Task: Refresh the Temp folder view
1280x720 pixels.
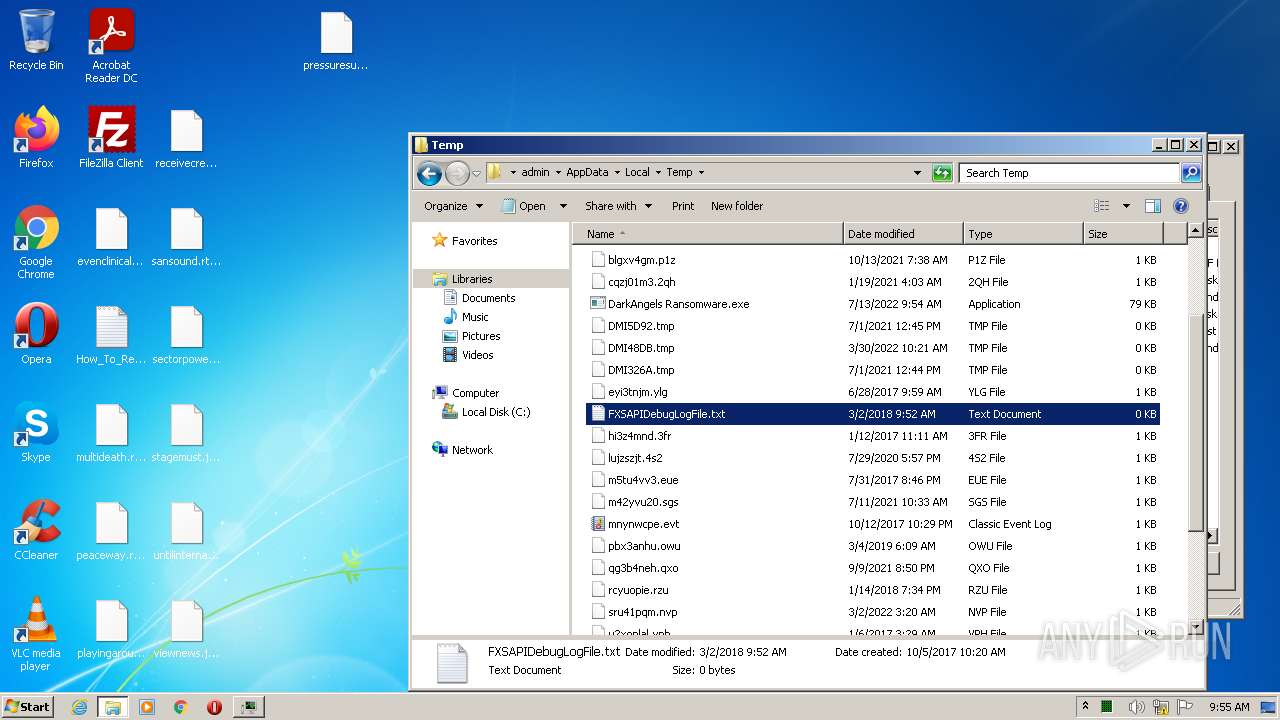Action: pyautogui.click(x=942, y=173)
